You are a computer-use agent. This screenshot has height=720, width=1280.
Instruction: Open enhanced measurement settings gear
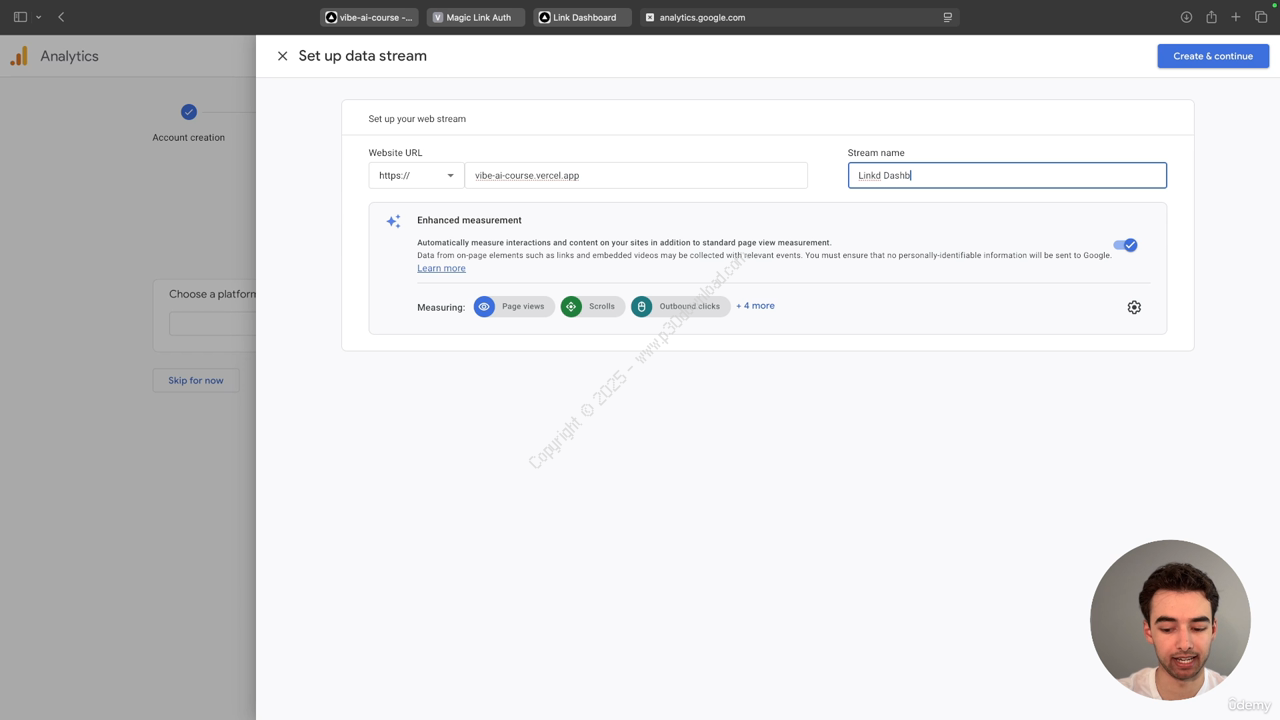click(x=1134, y=307)
